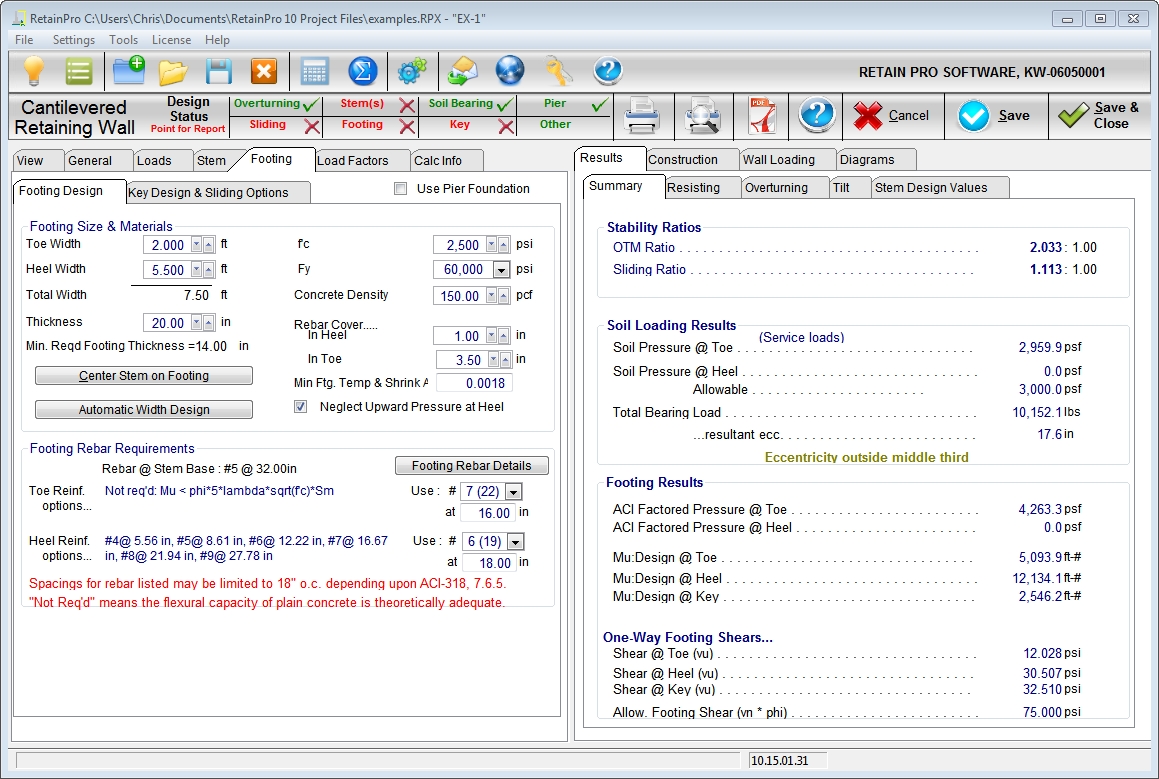Viewport: 1159px width, 779px height.
Task: Print using the printer icon
Action: (x=642, y=116)
